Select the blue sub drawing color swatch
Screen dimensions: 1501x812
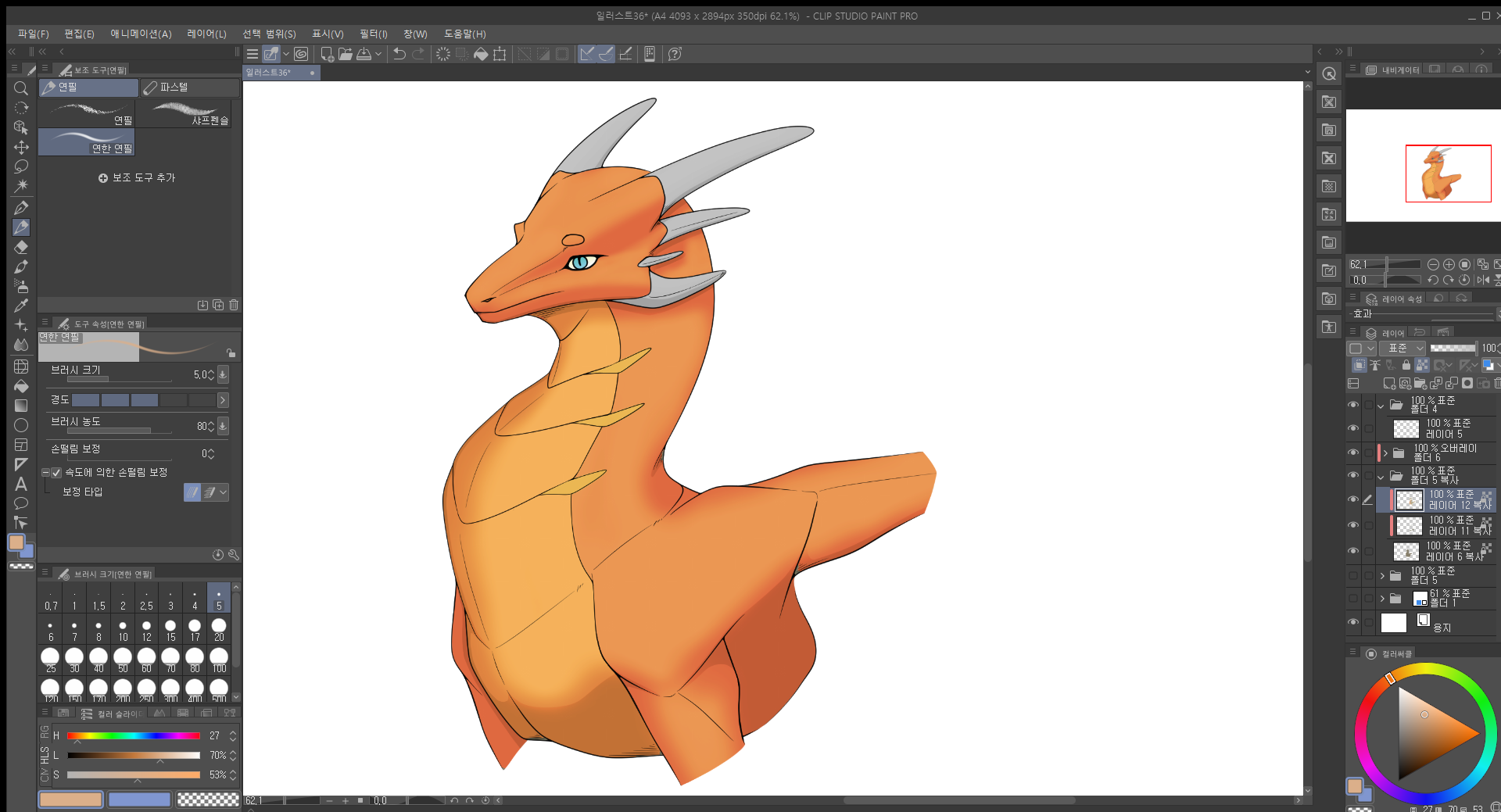139,799
